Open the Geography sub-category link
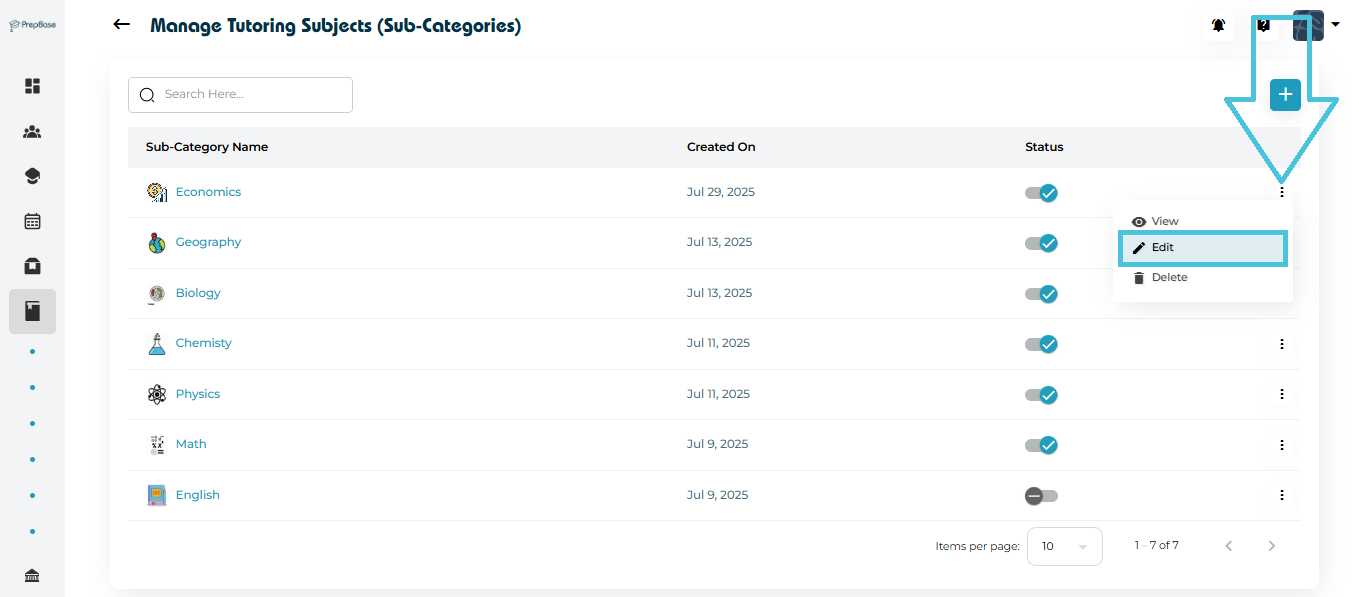Viewport: 1359px width, 597px height. click(208, 242)
